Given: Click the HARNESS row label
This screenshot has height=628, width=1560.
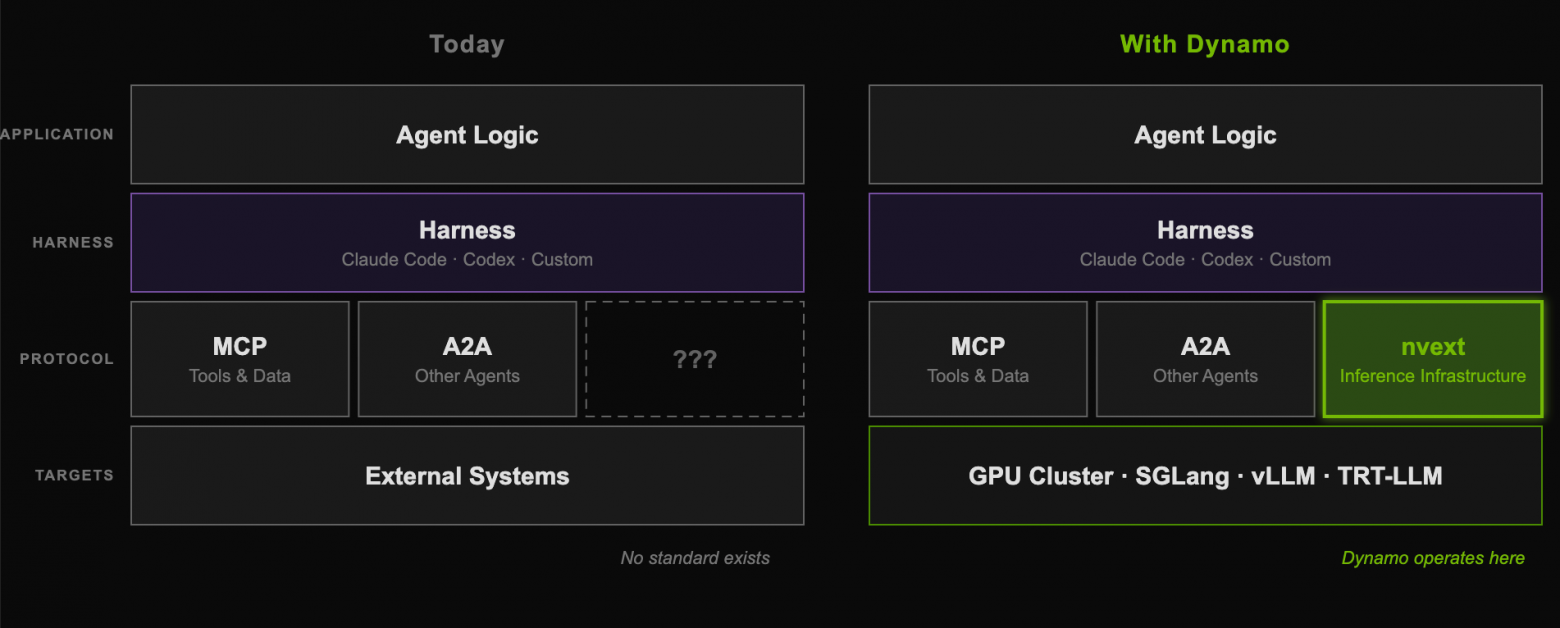Looking at the screenshot, I should 75,242.
